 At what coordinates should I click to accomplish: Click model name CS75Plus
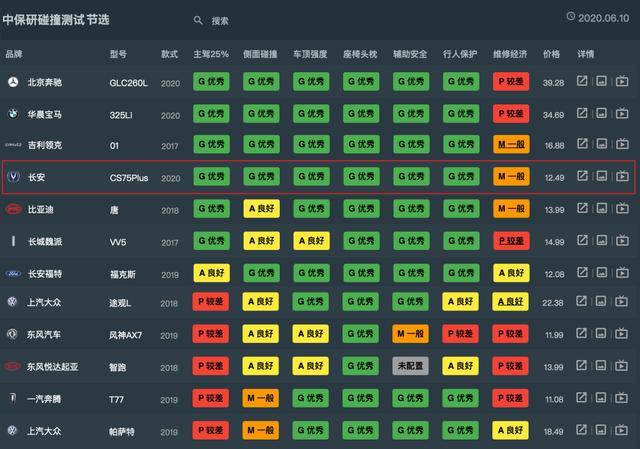[x=129, y=178]
